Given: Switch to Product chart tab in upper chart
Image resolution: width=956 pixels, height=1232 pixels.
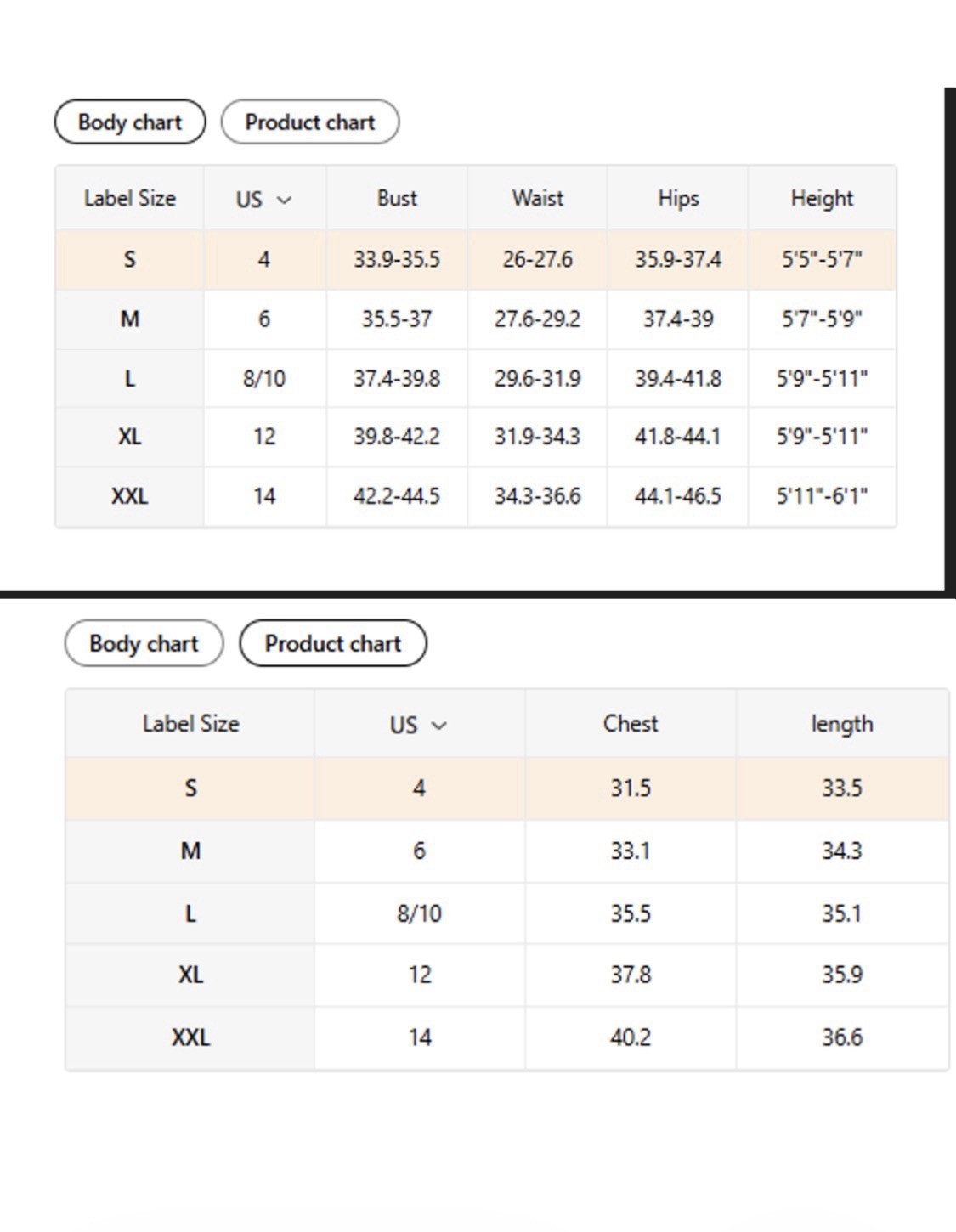Looking at the screenshot, I should click(310, 122).
